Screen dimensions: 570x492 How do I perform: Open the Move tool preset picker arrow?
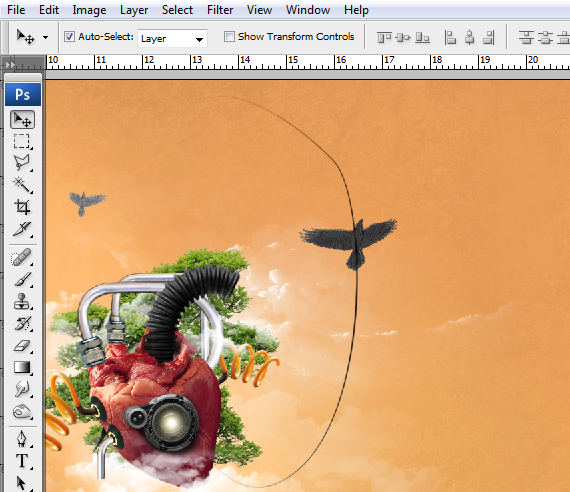coord(45,37)
